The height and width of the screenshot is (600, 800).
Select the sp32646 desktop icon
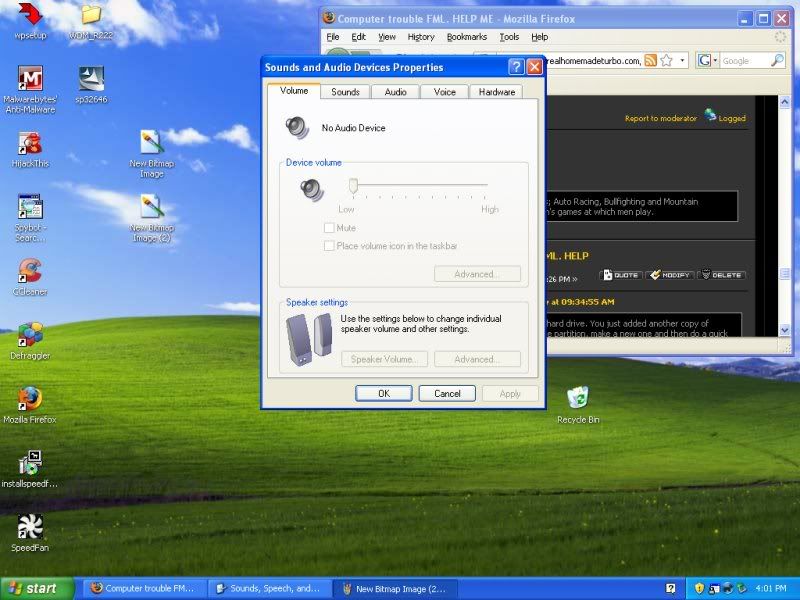point(91,85)
